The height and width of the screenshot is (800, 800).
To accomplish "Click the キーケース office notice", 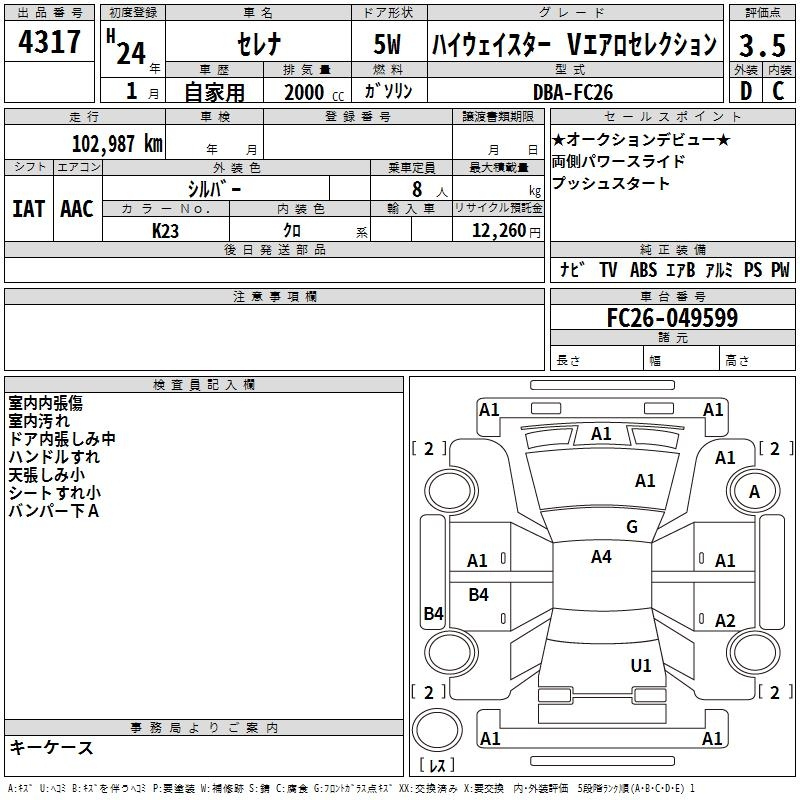I will (x=51, y=747).
